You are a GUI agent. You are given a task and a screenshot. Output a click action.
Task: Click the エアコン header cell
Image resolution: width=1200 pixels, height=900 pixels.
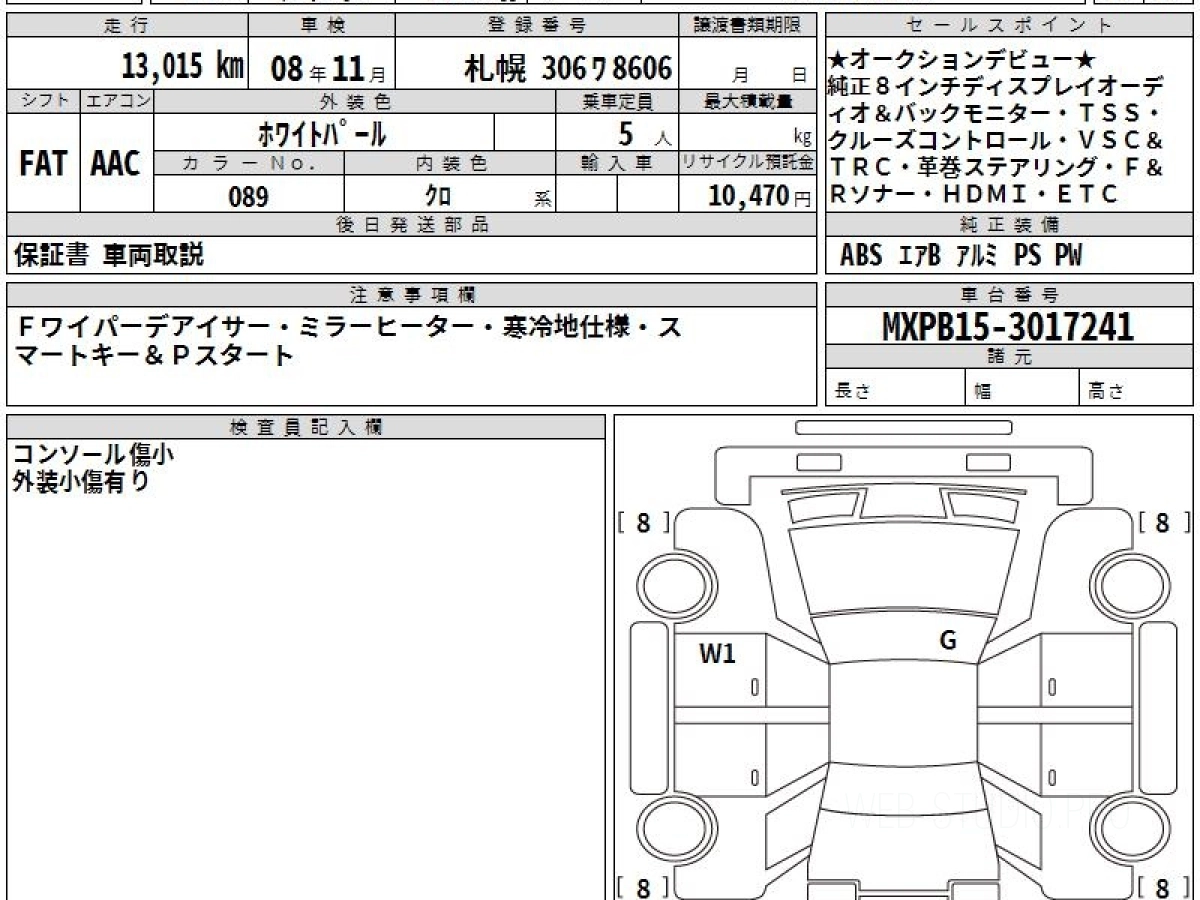pyautogui.click(x=117, y=101)
